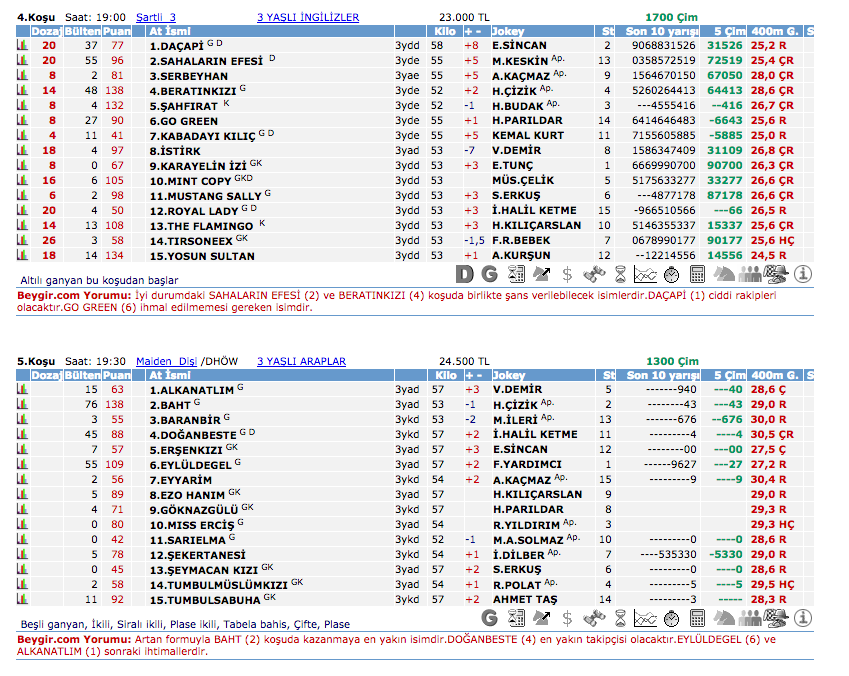
Task: Click the Puan column header in race 4
Action: pos(116,31)
